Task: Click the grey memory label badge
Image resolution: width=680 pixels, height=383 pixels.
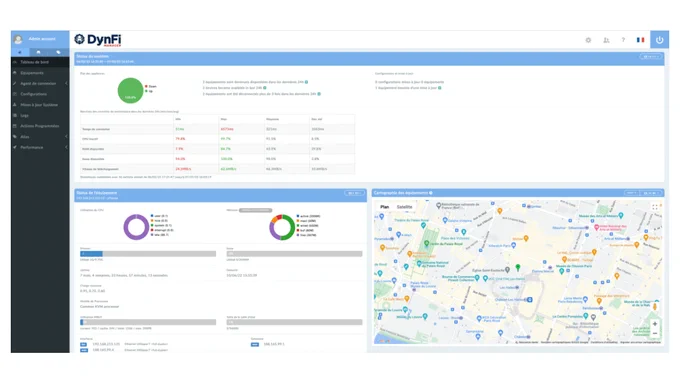Action: [x=256, y=210]
